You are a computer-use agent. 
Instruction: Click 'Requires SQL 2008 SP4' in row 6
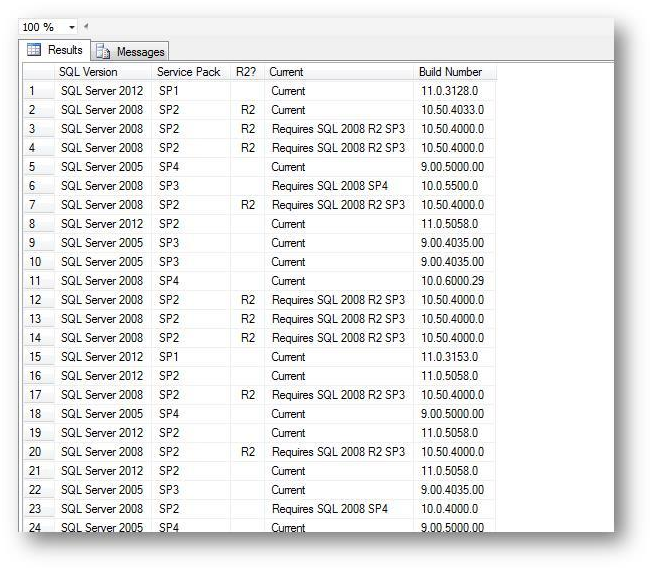(330, 186)
